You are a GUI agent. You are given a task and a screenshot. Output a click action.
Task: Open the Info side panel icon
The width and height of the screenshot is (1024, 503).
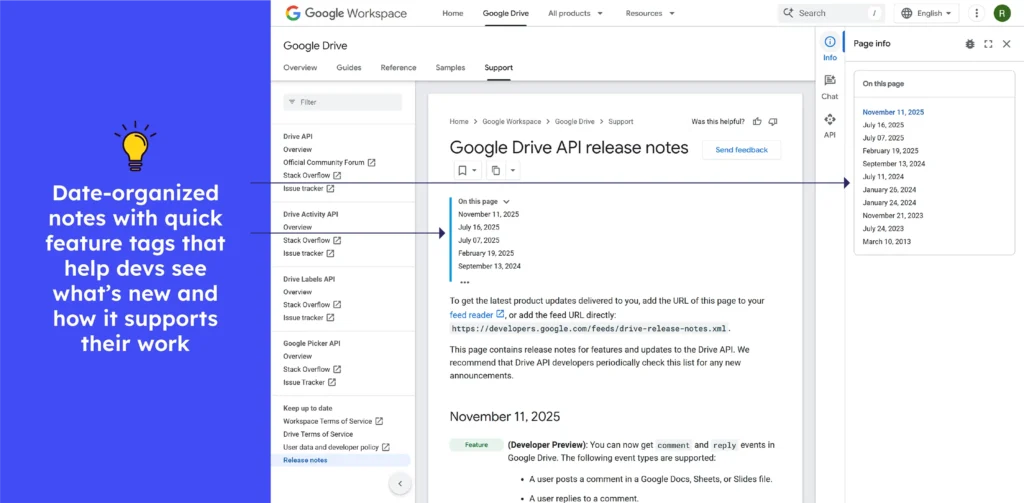[x=829, y=42]
